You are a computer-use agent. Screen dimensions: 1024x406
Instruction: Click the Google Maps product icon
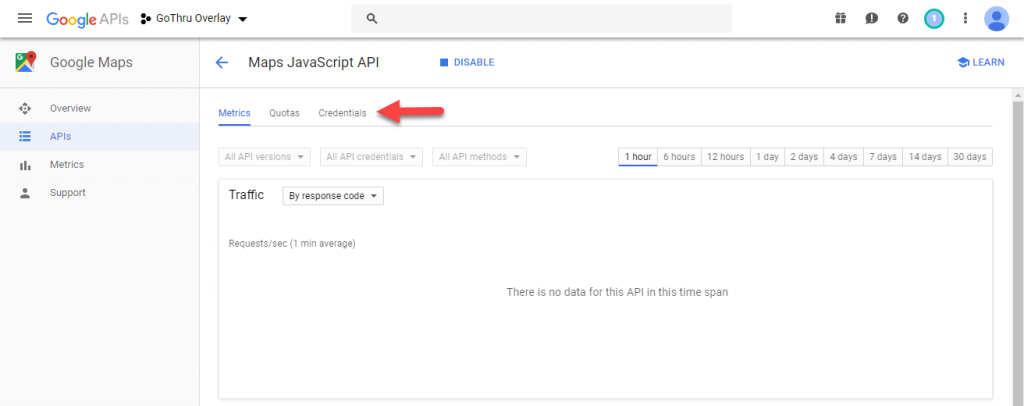pos(25,63)
